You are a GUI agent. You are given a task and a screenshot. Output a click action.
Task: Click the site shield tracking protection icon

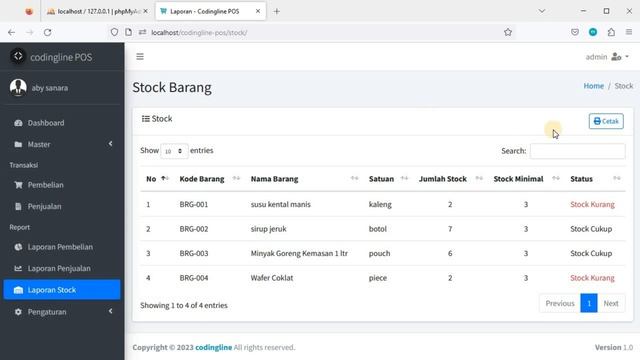pyautogui.click(x=114, y=32)
